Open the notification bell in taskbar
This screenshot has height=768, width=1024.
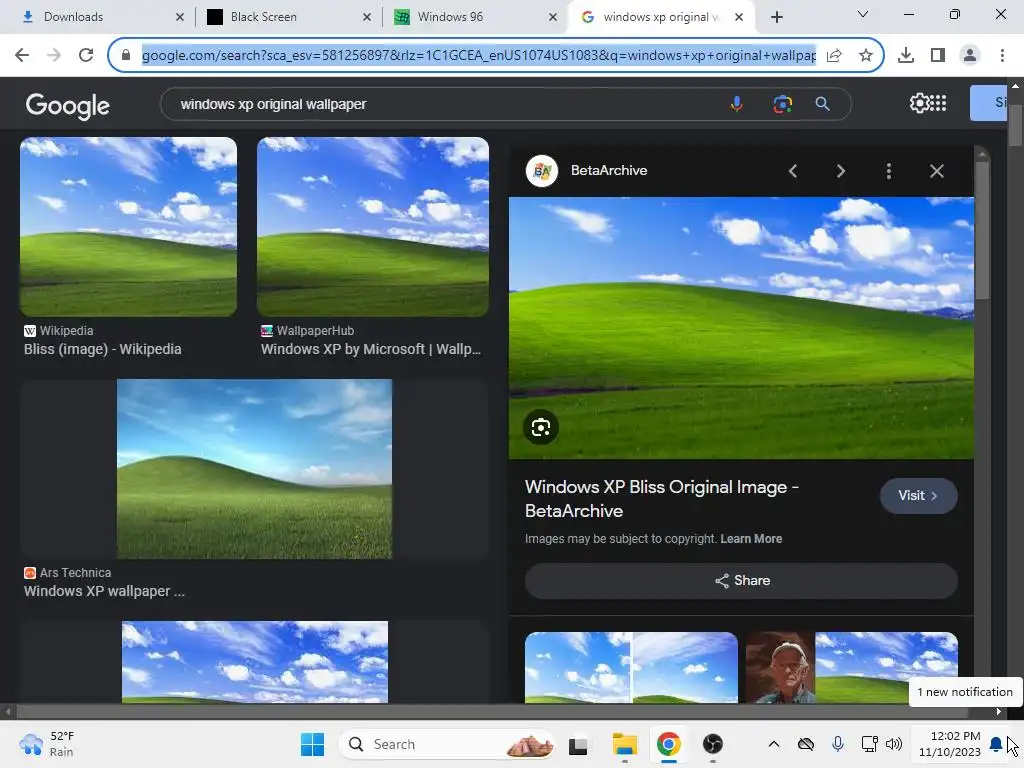996,744
